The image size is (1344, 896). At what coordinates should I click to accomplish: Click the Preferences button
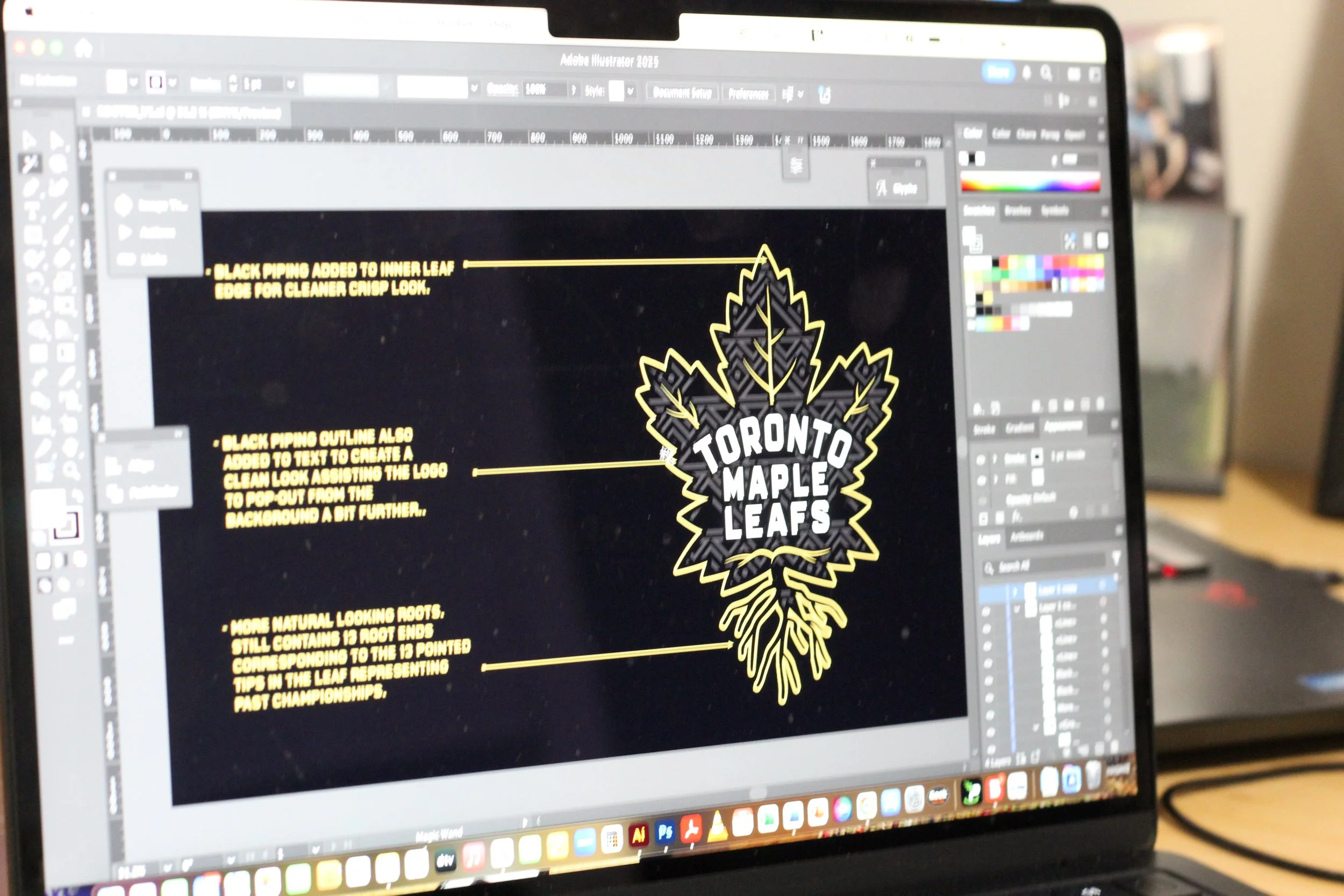pos(748,94)
